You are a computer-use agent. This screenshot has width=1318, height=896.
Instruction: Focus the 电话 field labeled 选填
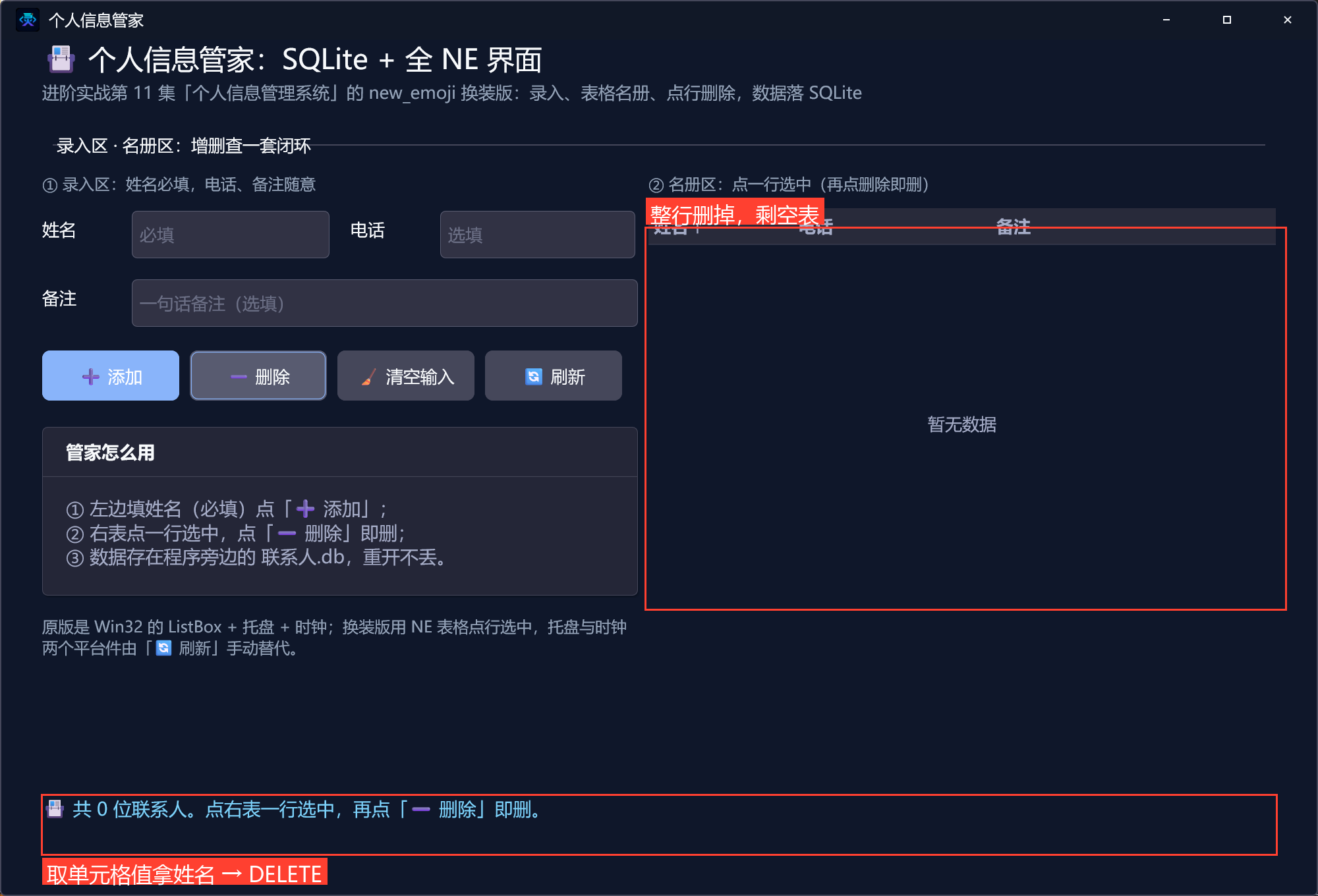tap(538, 235)
